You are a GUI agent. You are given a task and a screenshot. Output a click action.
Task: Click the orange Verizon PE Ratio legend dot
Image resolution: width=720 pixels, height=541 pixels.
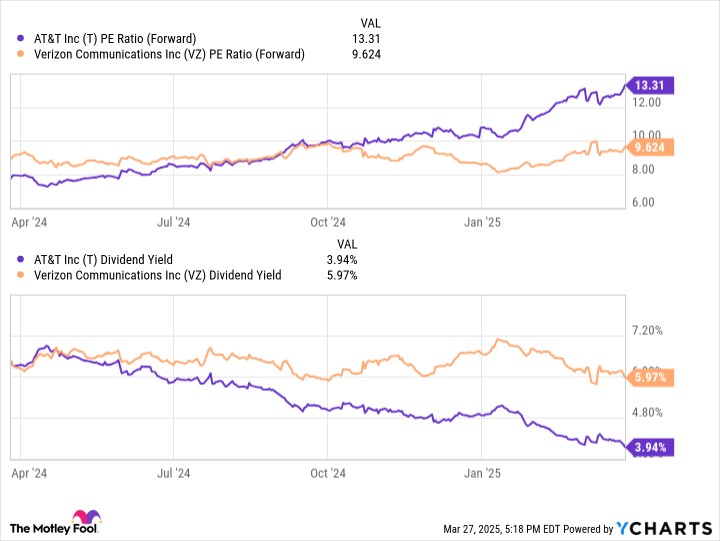tap(20, 54)
